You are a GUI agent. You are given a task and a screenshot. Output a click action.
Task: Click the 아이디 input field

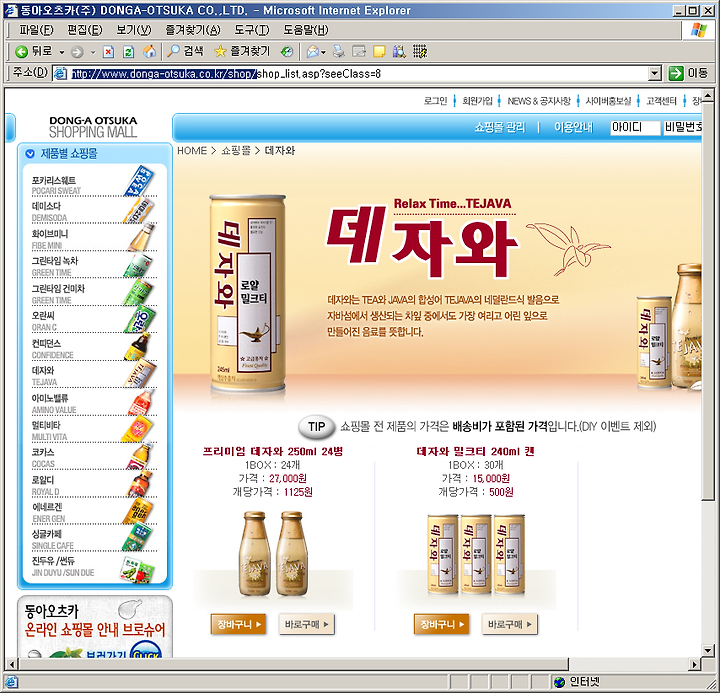(x=635, y=127)
